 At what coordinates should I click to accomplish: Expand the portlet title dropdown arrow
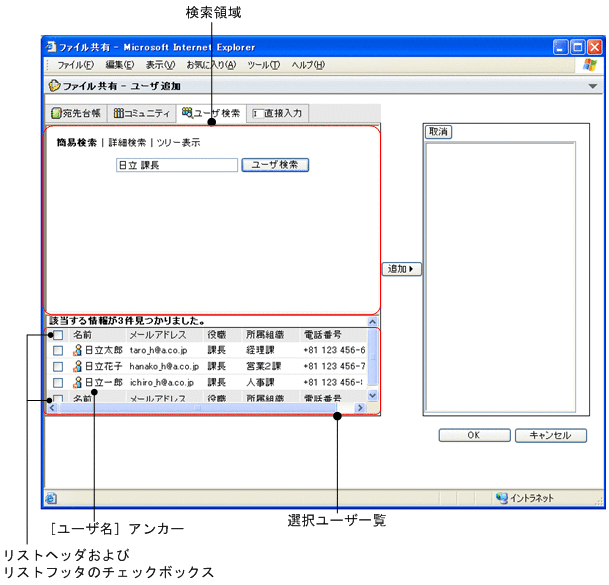tap(593, 86)
